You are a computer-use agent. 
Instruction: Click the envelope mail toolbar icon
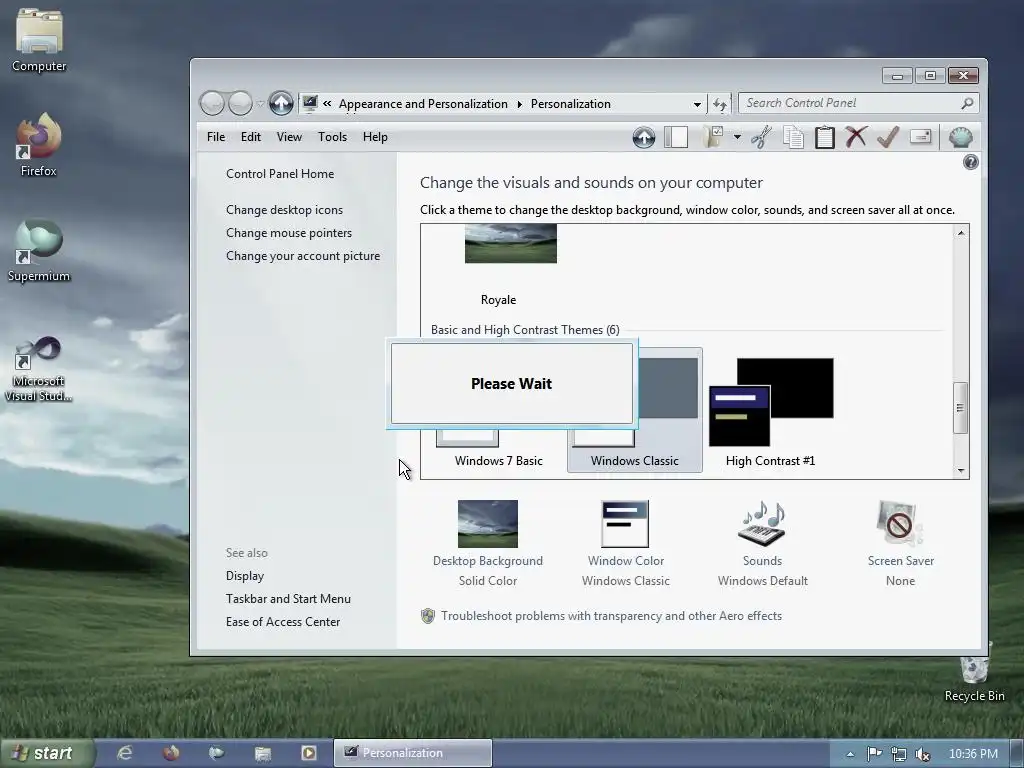point(920,136)
